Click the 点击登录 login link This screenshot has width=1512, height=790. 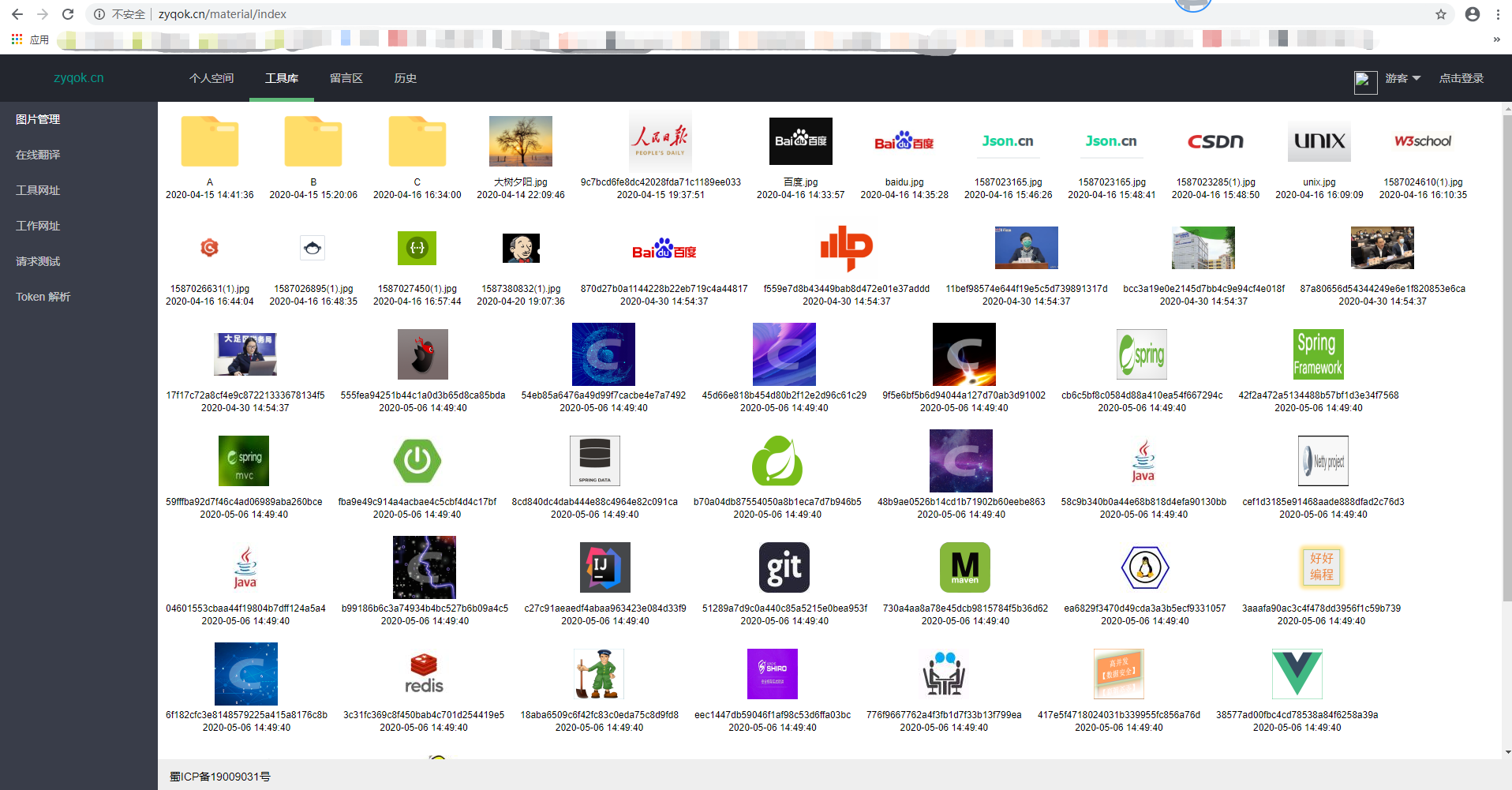pyautogui.click(x=1461, y=78)
